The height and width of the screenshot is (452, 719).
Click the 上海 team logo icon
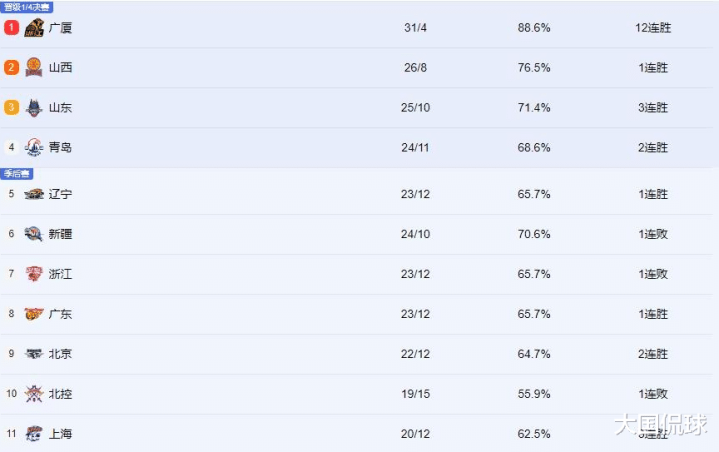35,434
